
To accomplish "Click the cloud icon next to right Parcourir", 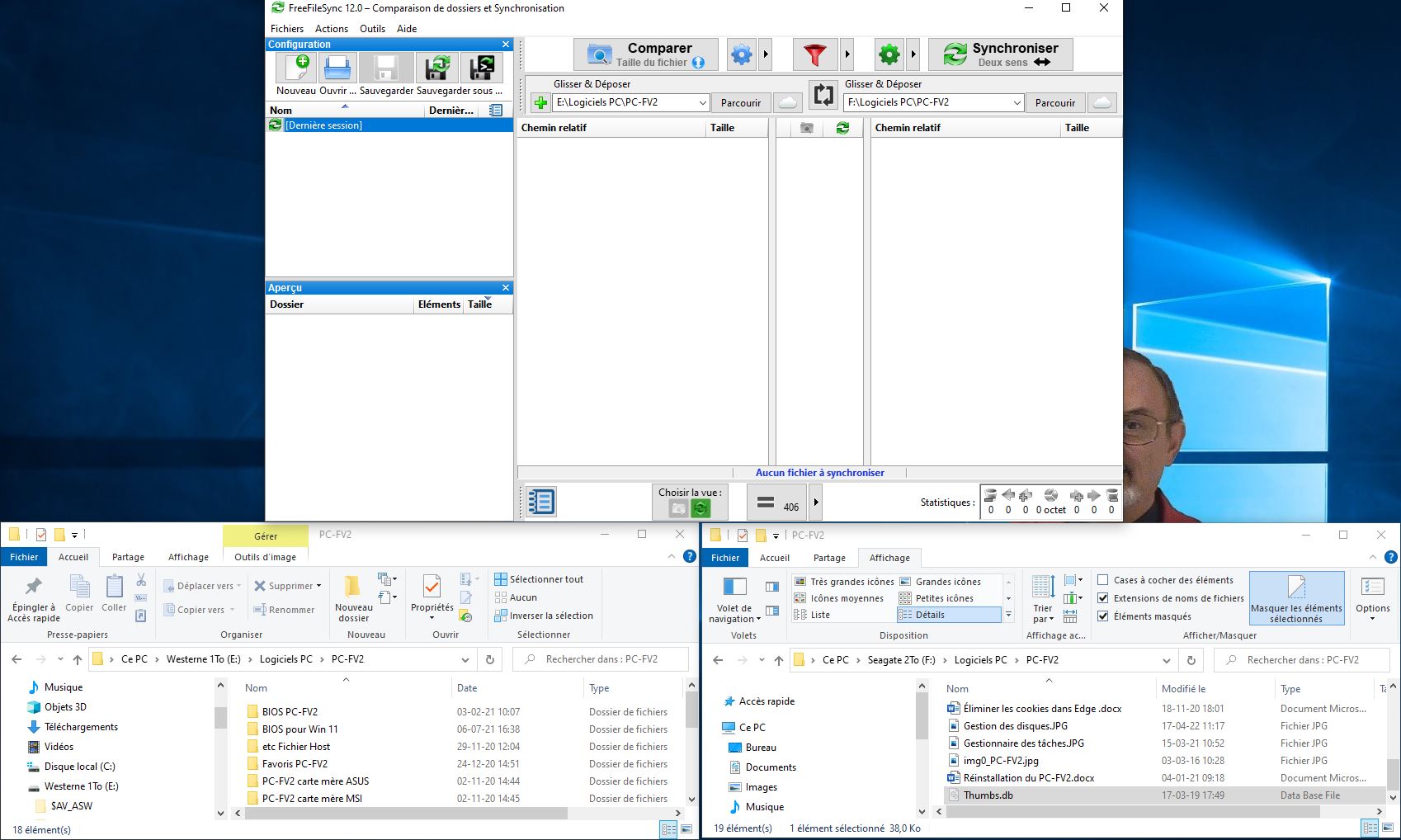I will click(1101, 103).
